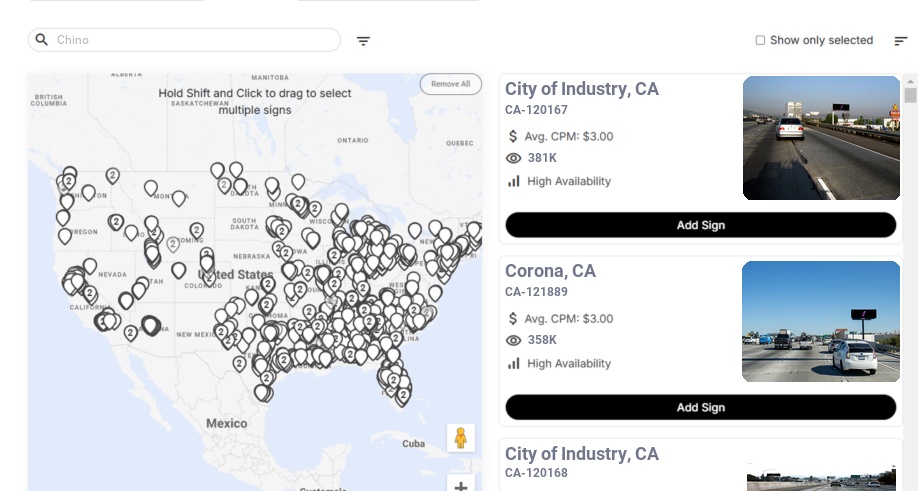Open the CA-120167 highway billboard thumbnail
Image resolution: width=920 pixels, height=491 pixels.
(x=821, y=138)
